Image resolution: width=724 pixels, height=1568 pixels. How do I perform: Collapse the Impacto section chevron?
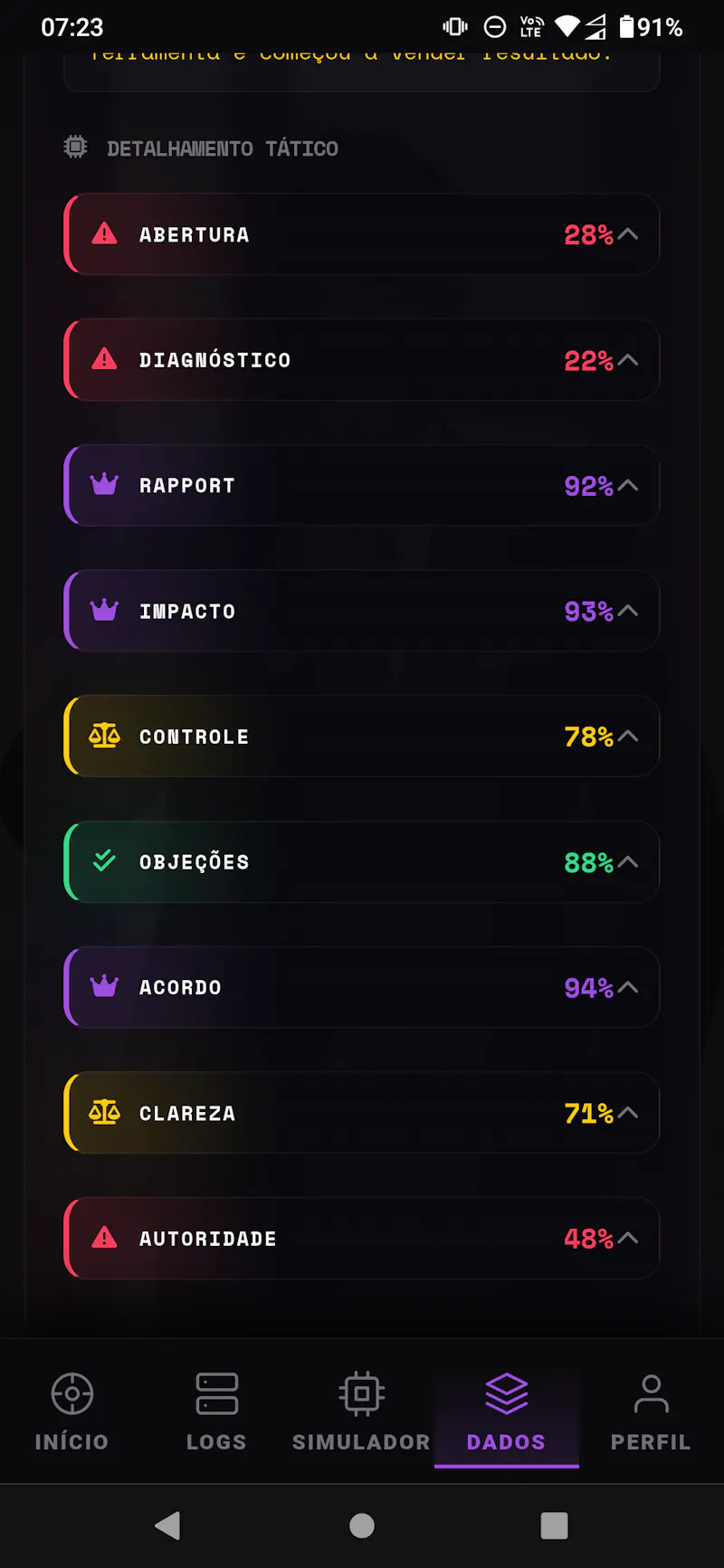(628, 611)
